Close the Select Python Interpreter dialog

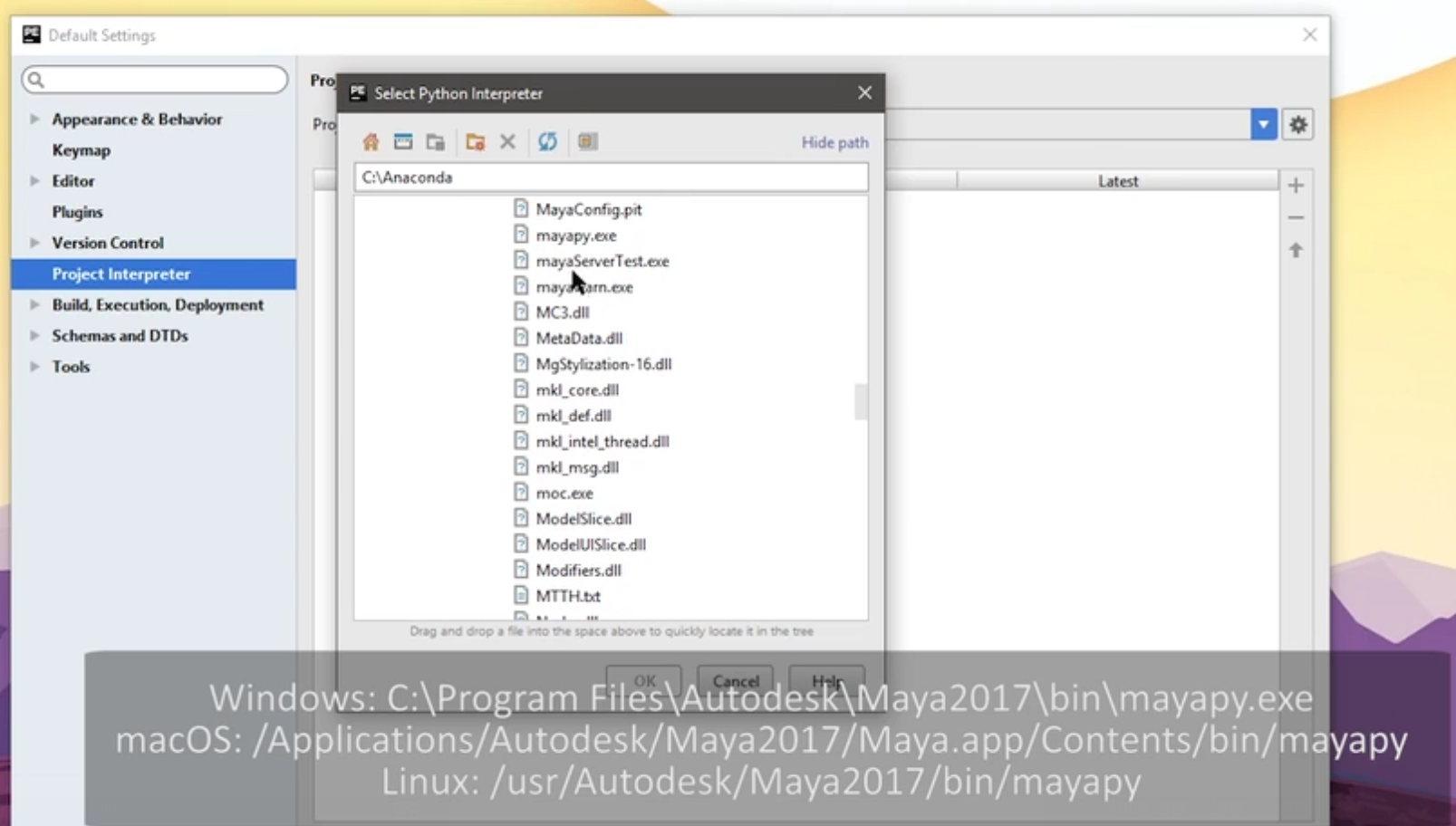[864, 92]
